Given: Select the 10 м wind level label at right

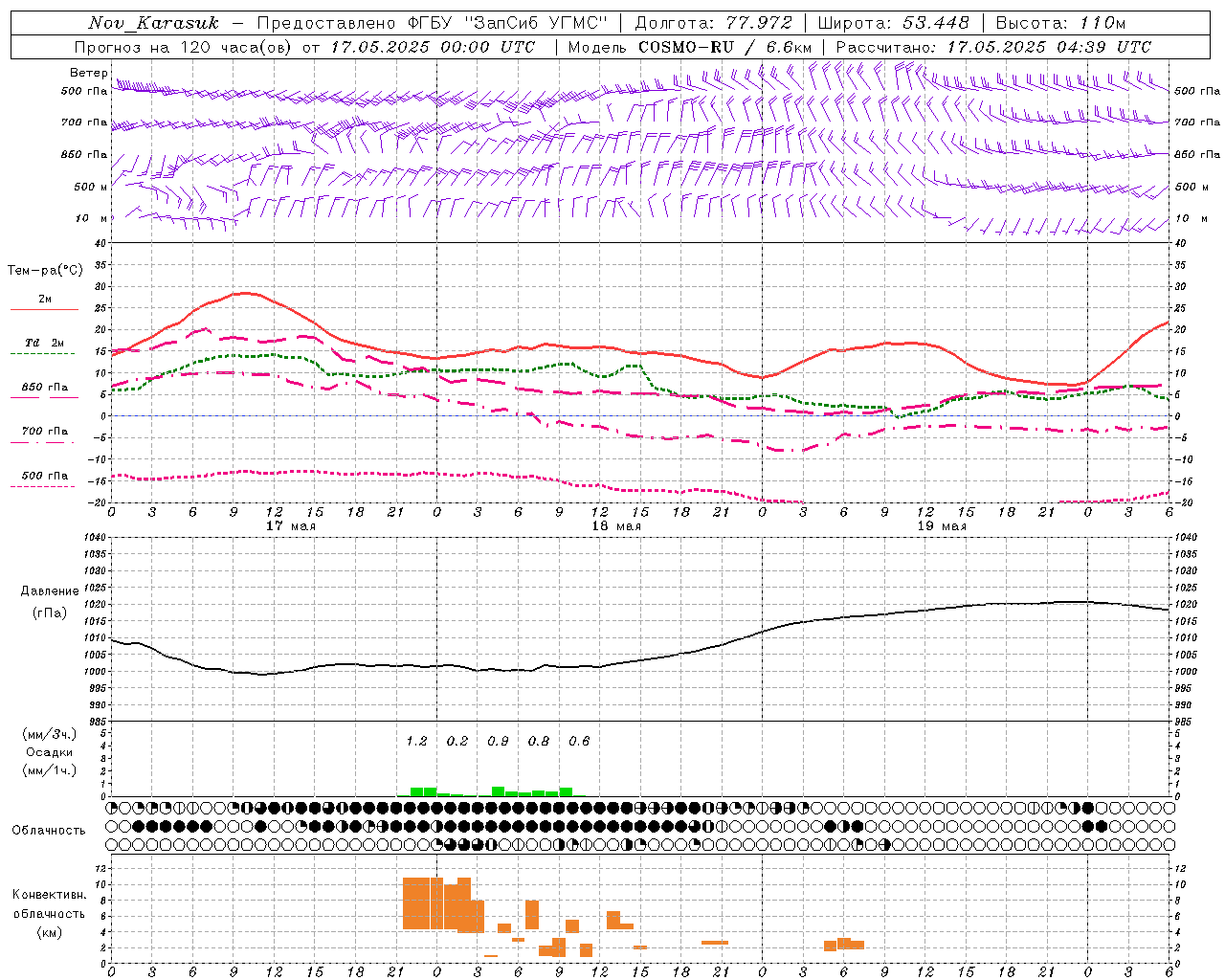Looking at the screenshot, I should (1192, 218).
